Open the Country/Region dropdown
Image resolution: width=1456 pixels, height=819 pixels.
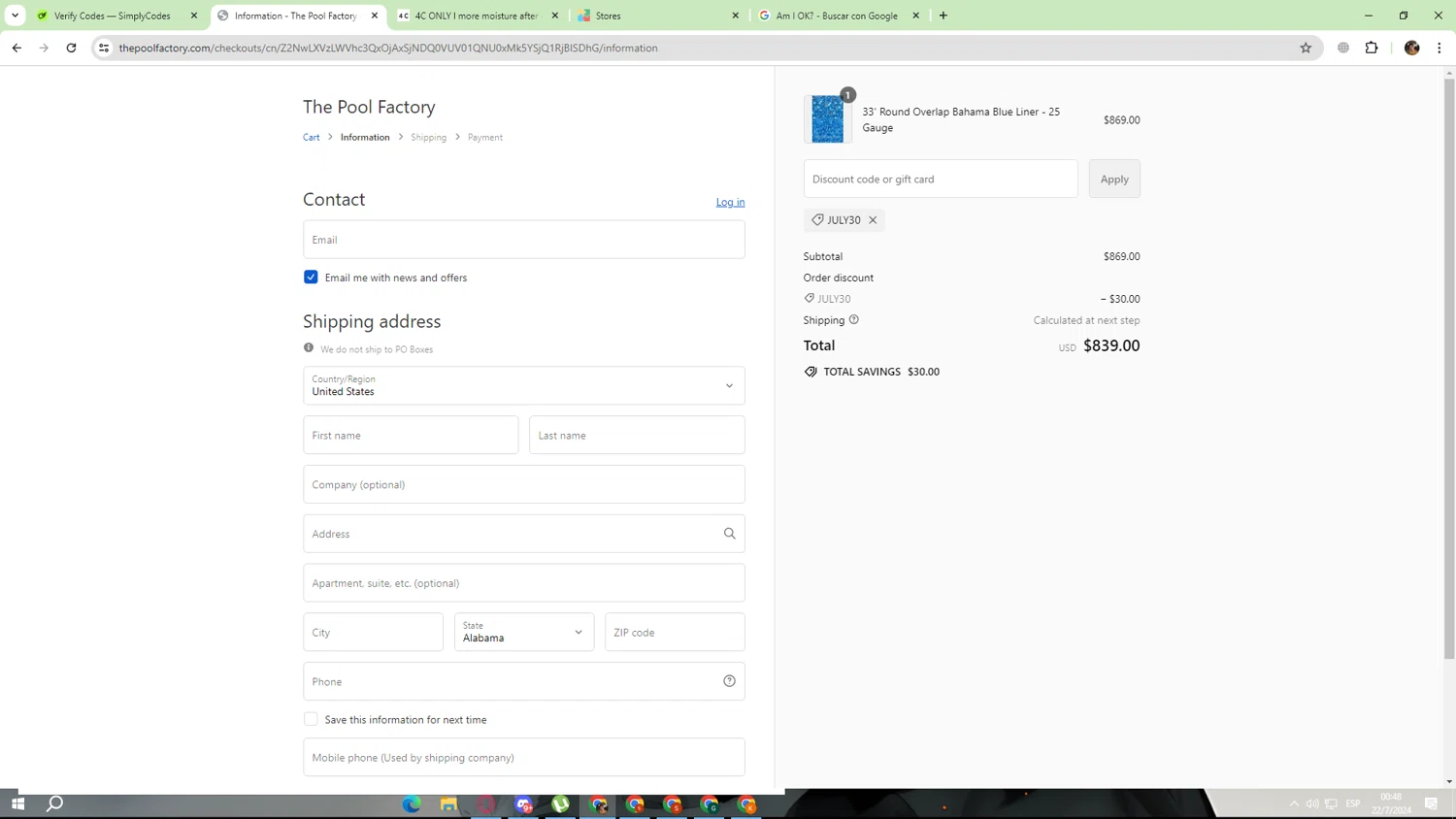523,385
